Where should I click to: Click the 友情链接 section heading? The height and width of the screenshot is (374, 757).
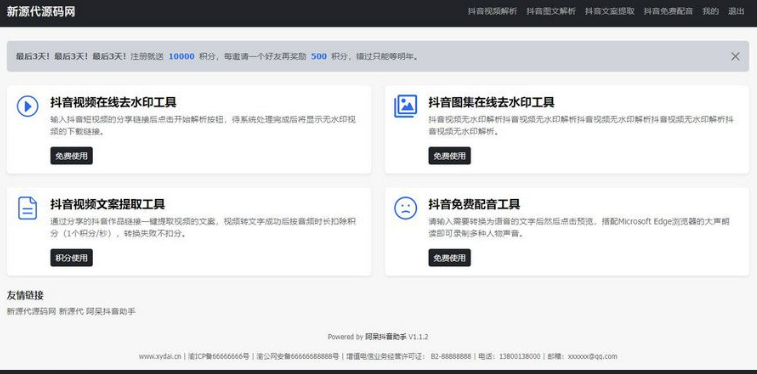25,295
